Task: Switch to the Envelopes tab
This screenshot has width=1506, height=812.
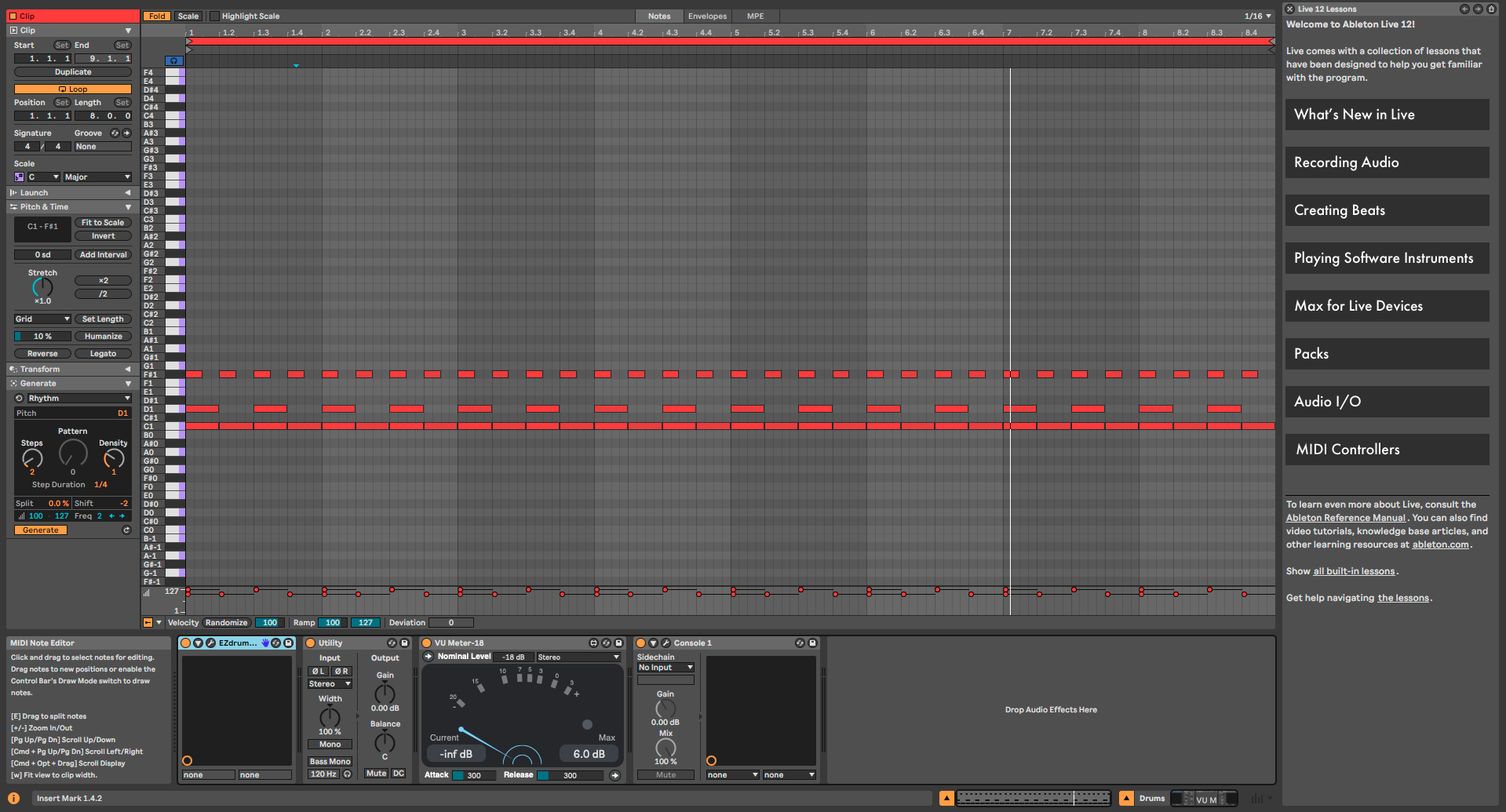Action: 707,16
